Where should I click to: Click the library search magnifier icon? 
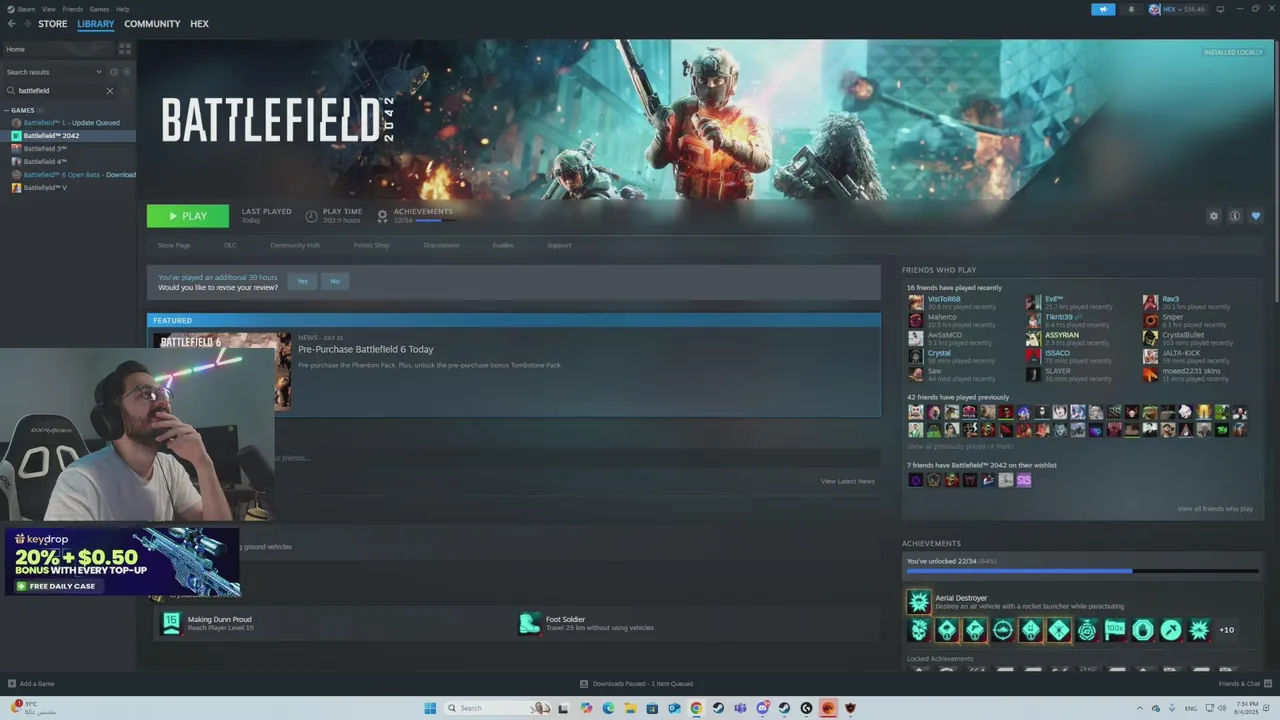click(x=11, y=91)
